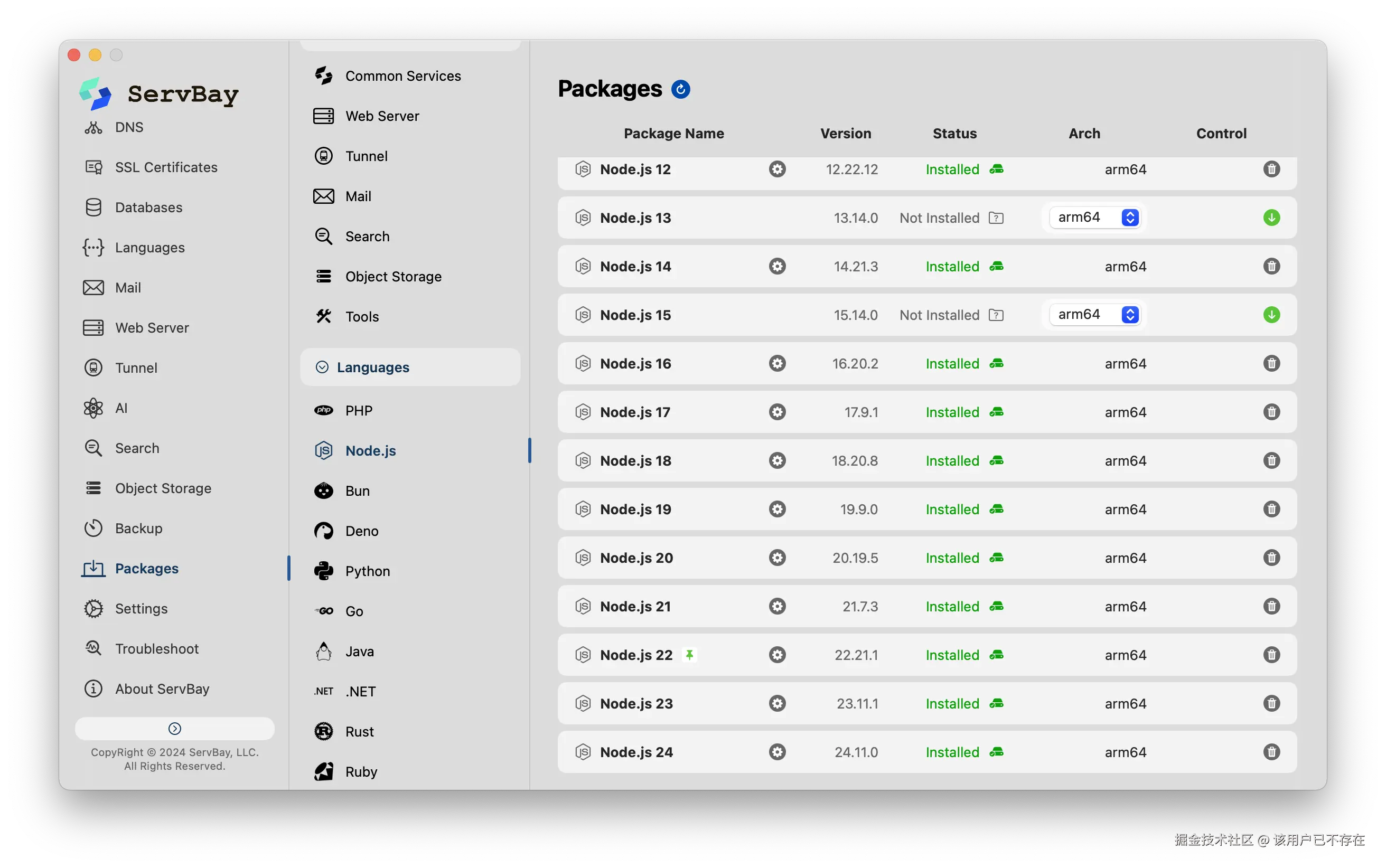Screen dimensions: 1386x868
Task: Select Python in language list
Action: [368, 571]
